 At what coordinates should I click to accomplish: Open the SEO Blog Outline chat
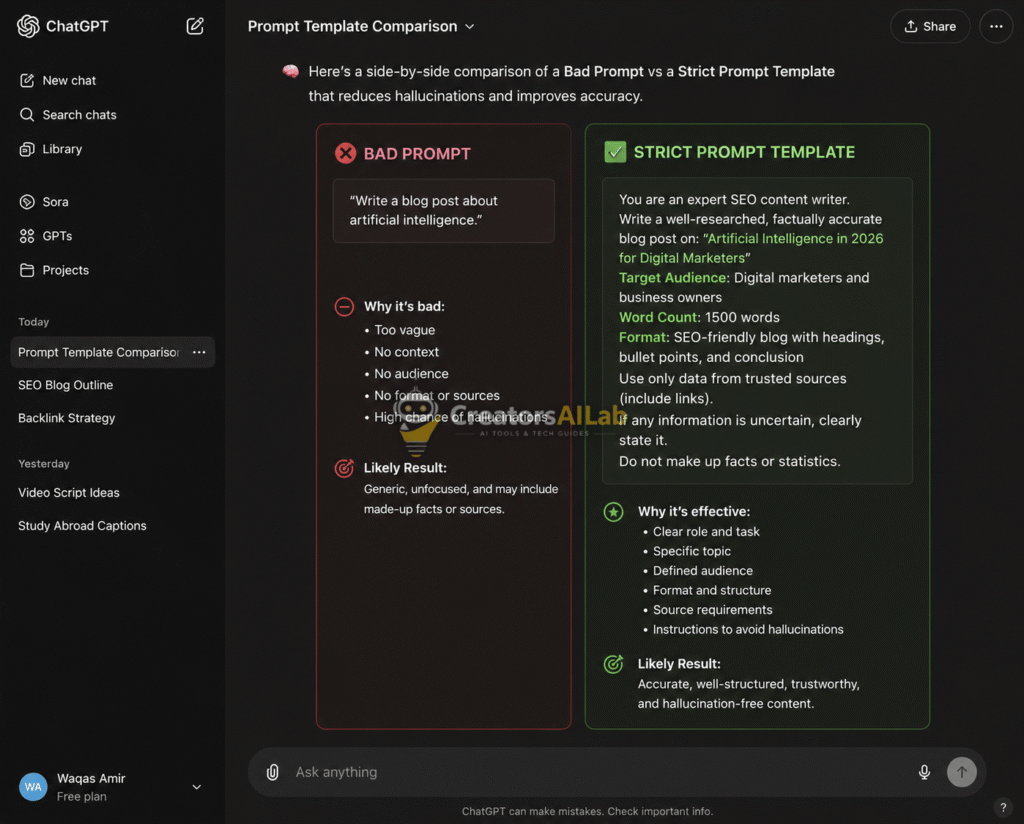tap(65, 385)
